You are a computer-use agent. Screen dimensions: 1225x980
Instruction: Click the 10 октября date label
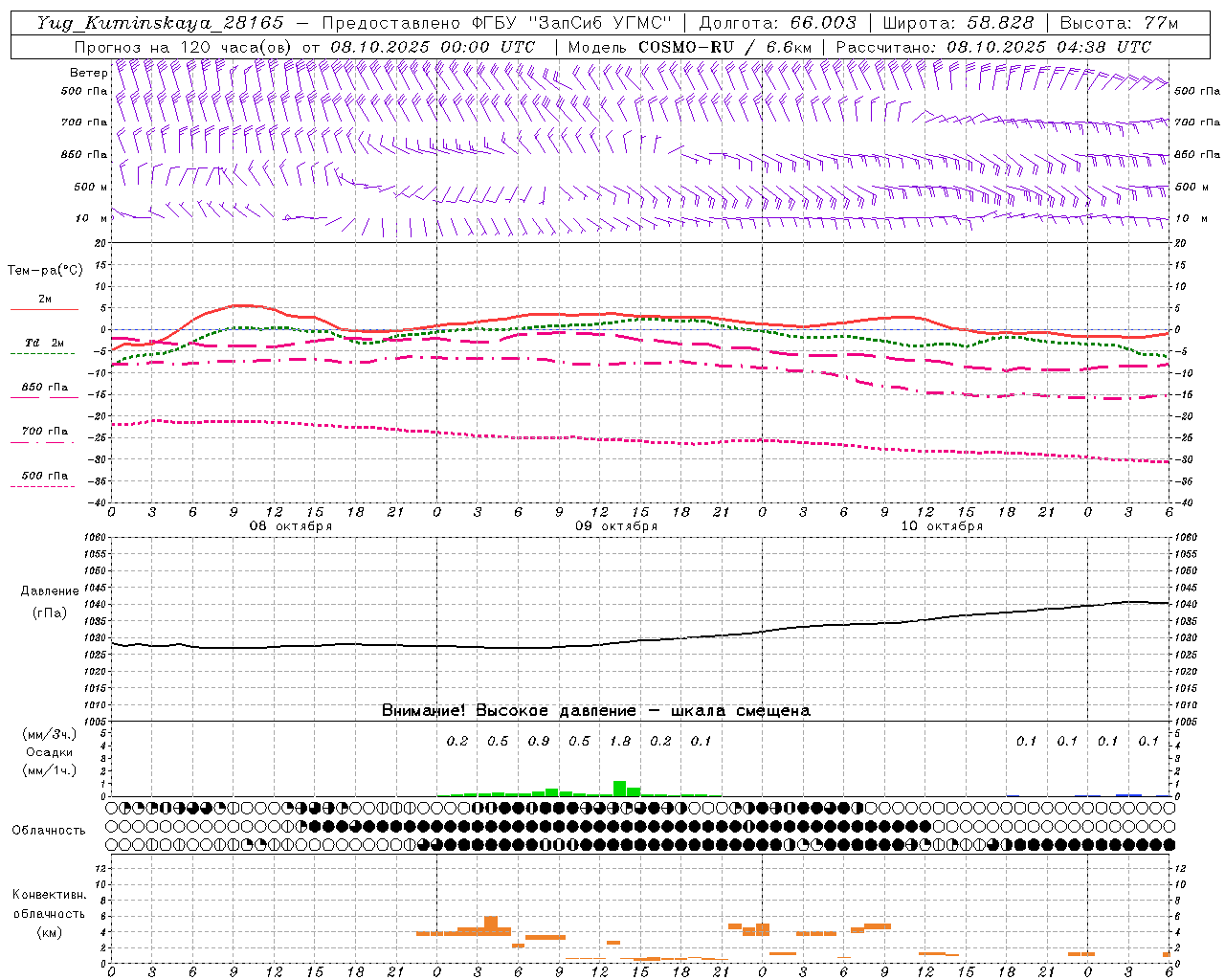pos(942,526)
